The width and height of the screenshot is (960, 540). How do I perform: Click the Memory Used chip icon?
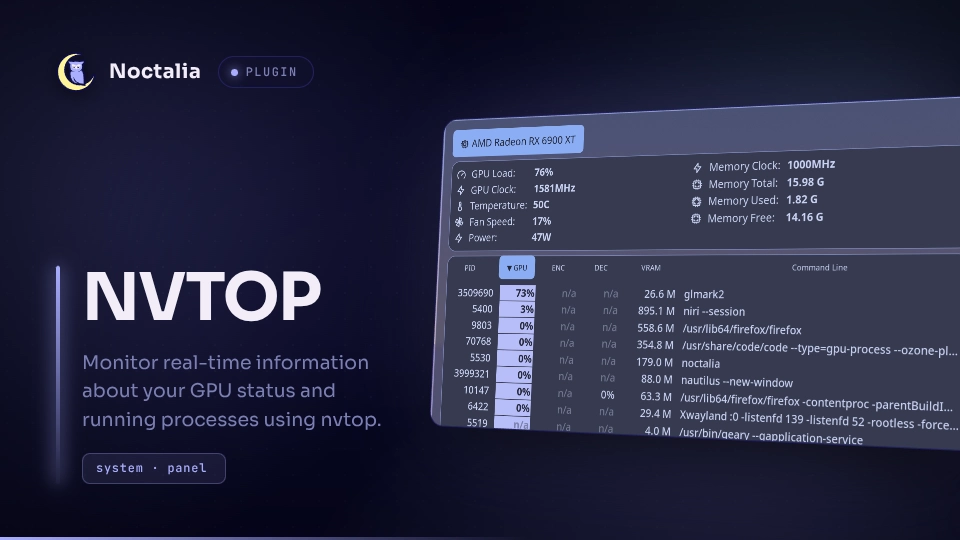696,201
